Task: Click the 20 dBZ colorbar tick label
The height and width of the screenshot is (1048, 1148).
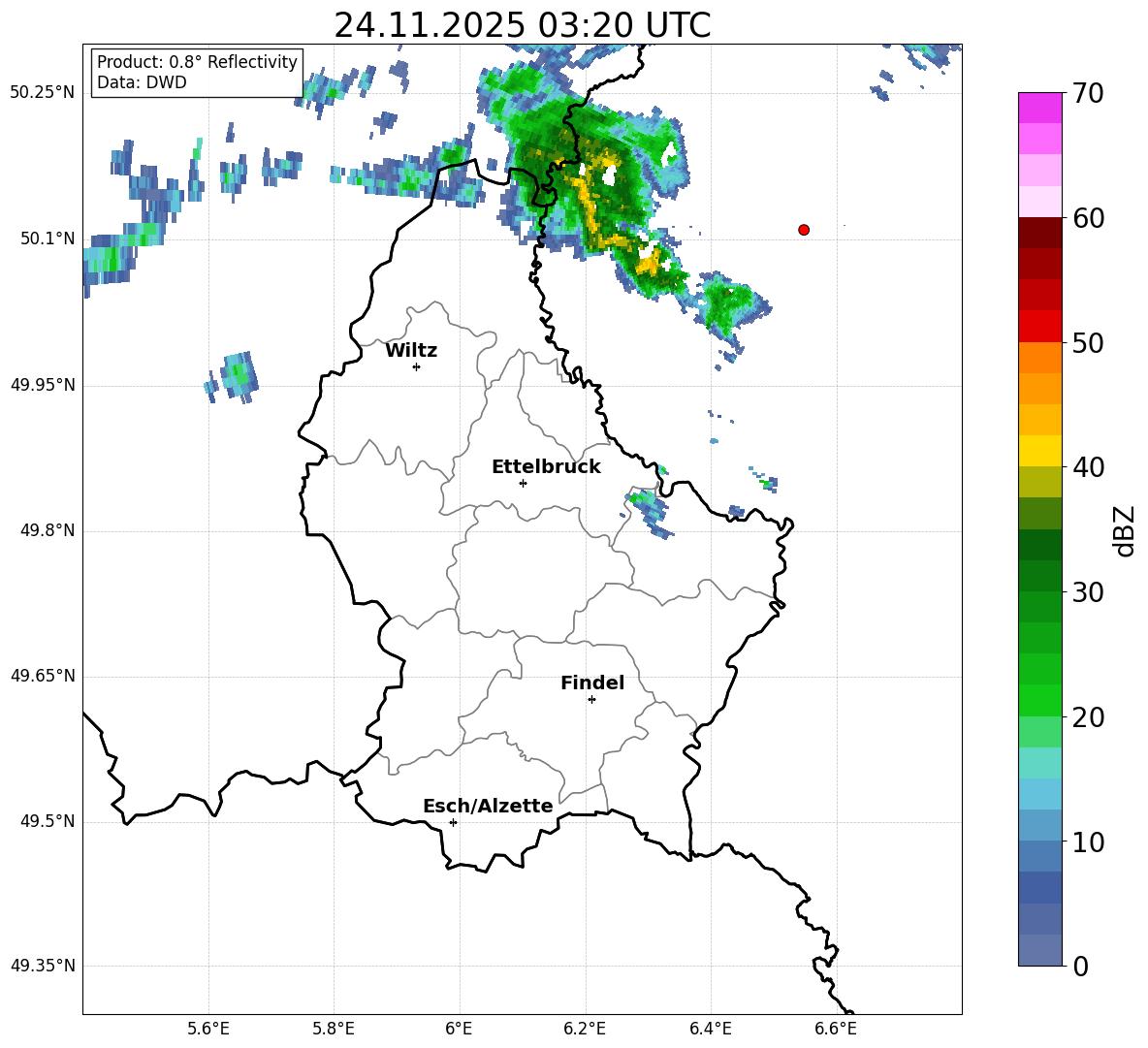Action: click(x=1088, y=717)
